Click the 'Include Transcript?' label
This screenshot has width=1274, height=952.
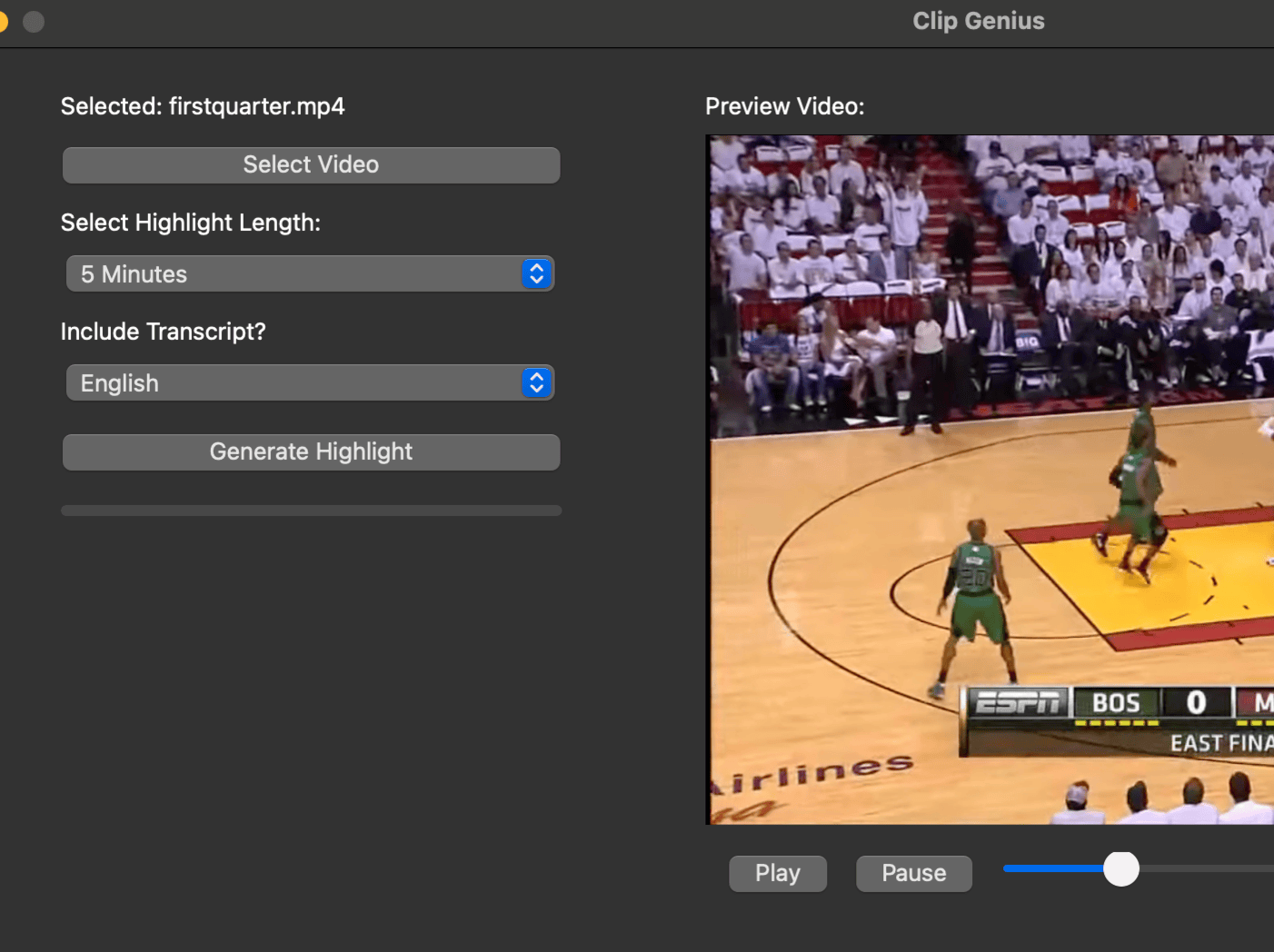pos(164,332)
